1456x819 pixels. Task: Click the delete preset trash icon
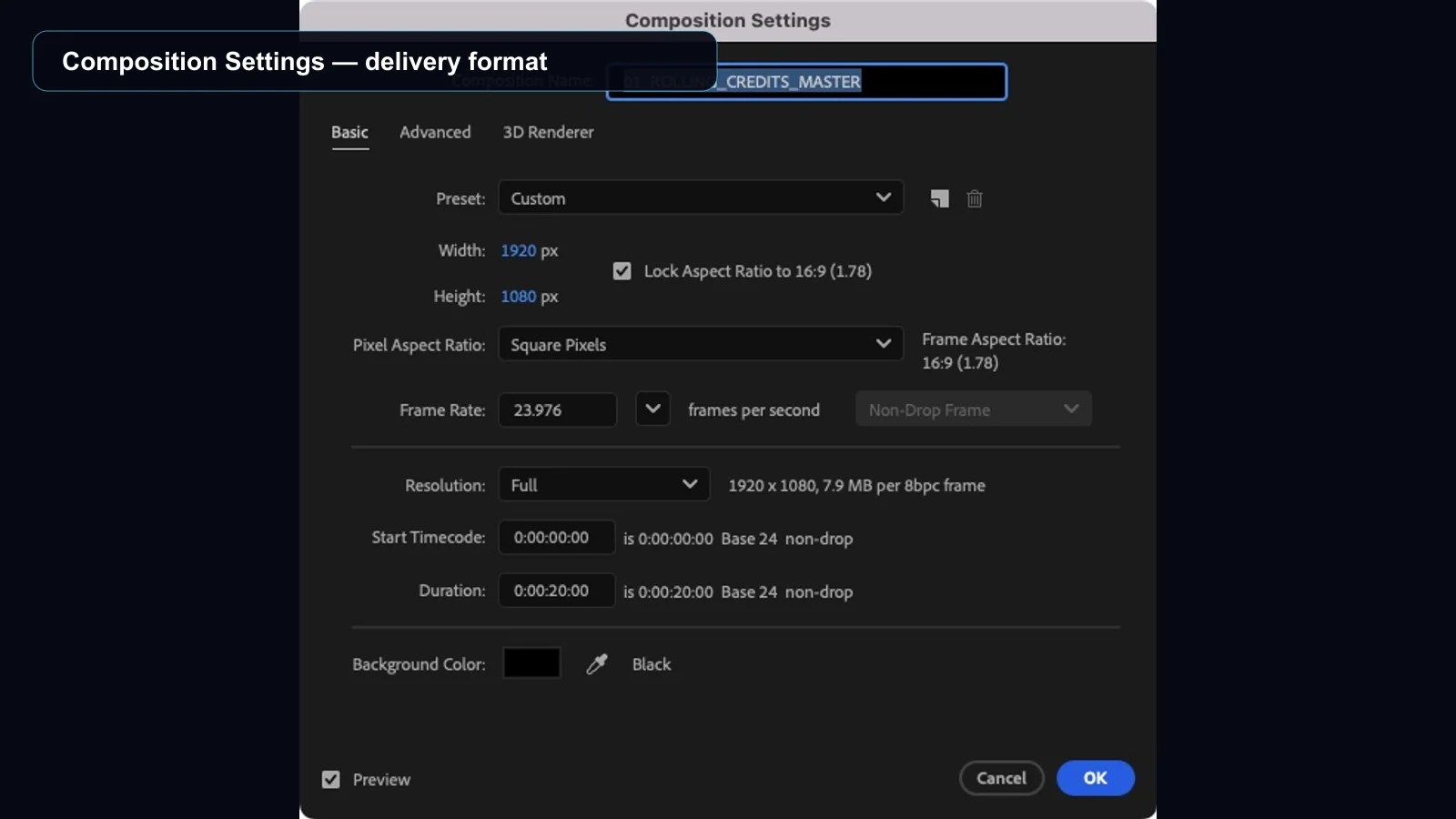(x=975, y=198)
